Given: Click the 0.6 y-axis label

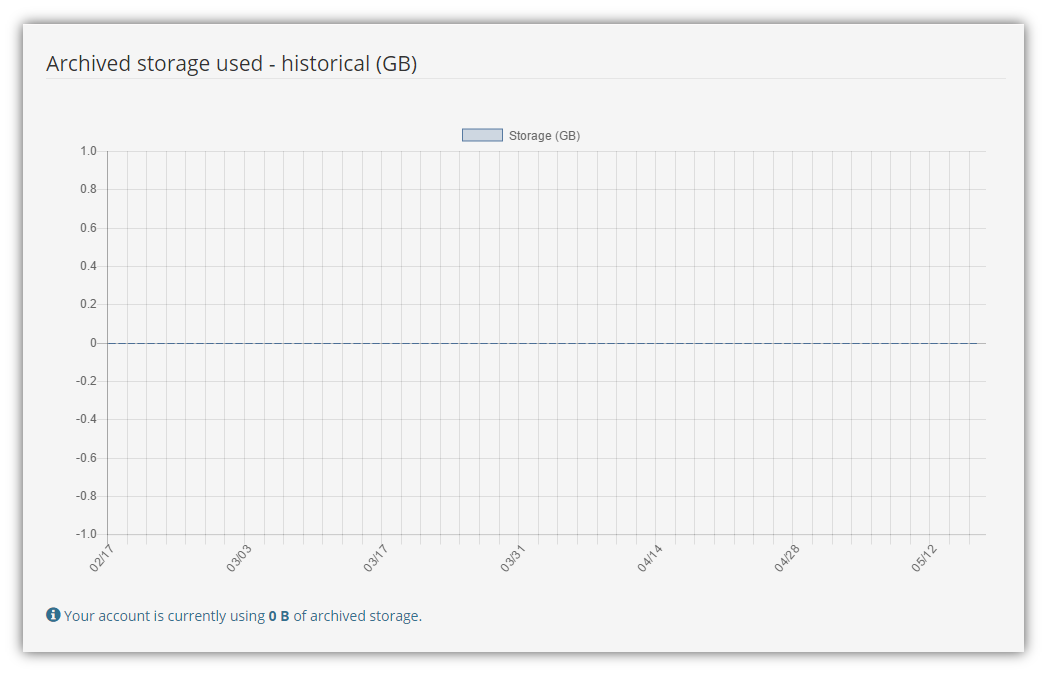Looking at the screenshot, I should click(x=88, y=228).
